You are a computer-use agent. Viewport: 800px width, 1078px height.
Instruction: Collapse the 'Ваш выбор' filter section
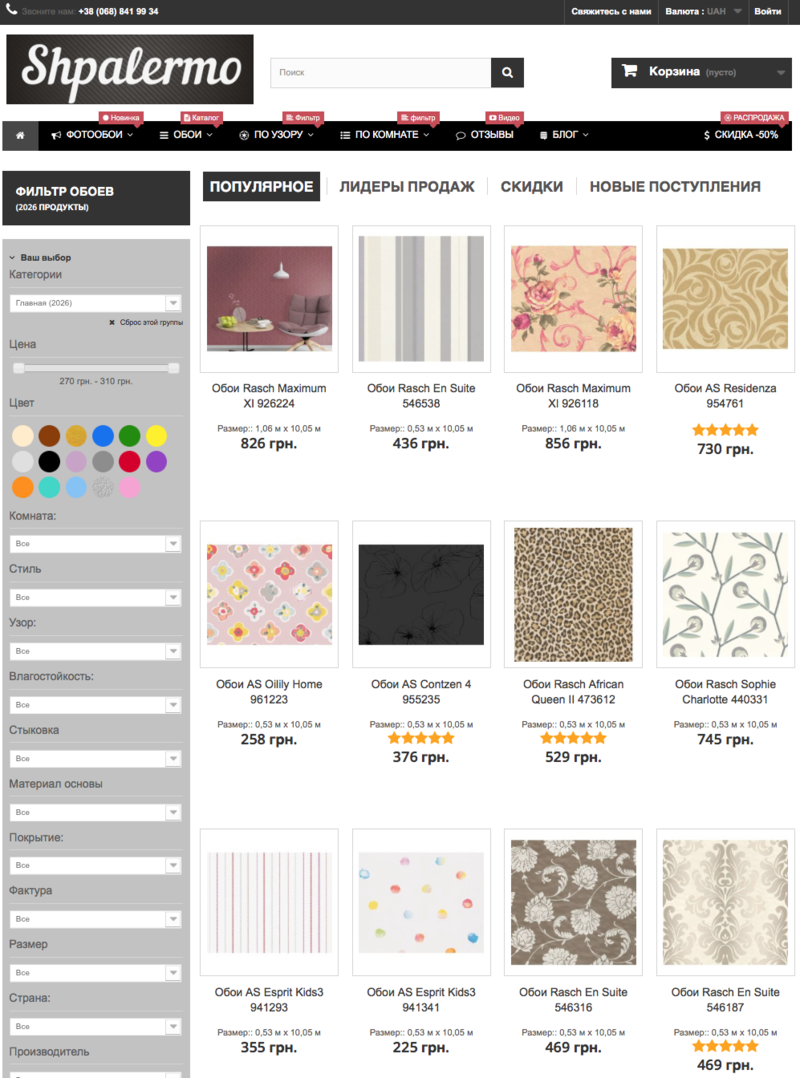(x=13, y=258)
